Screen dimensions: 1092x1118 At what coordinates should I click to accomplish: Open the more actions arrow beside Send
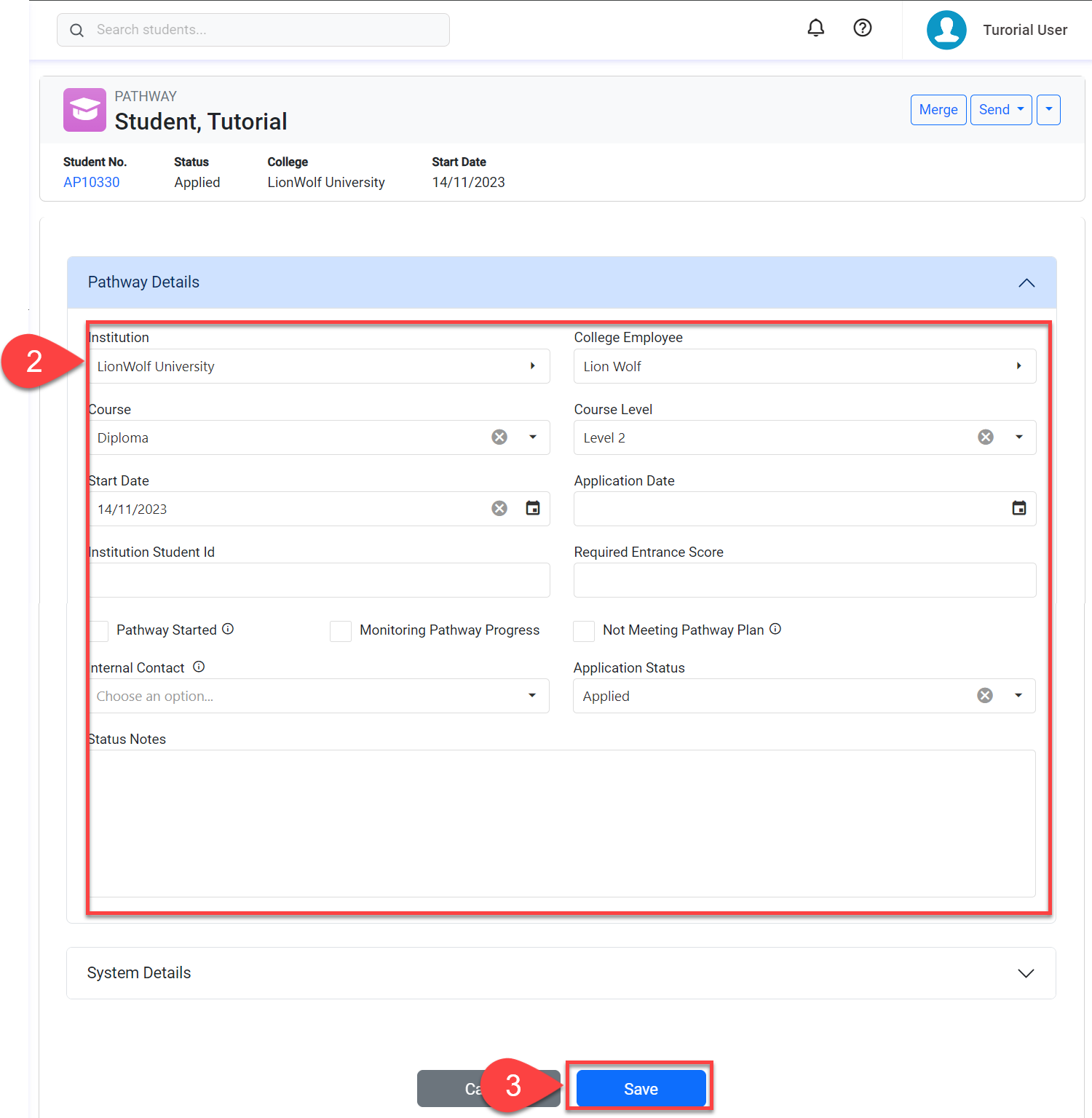(x=1048, y=110)
